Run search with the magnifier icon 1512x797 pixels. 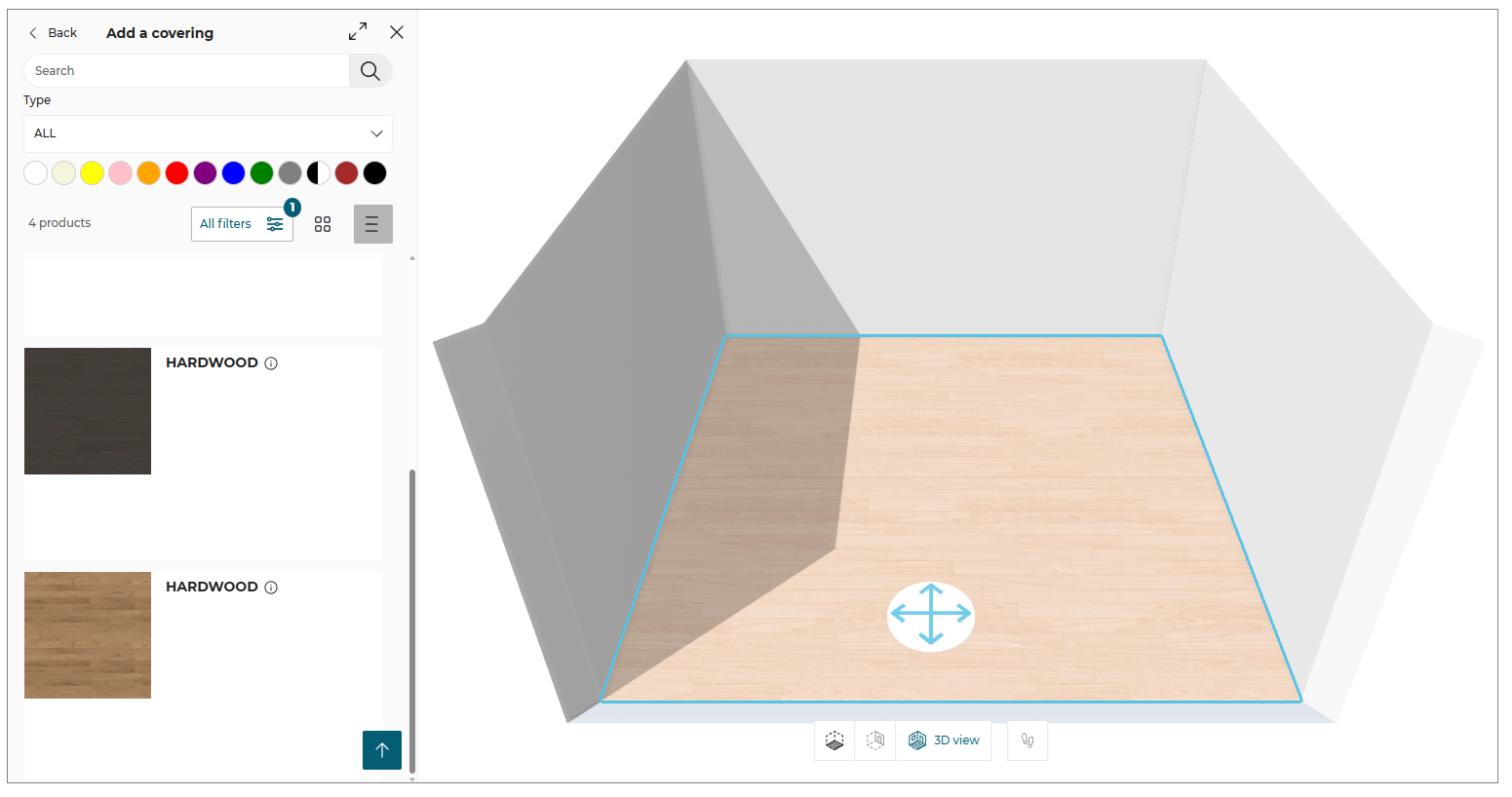pos(370,70)
